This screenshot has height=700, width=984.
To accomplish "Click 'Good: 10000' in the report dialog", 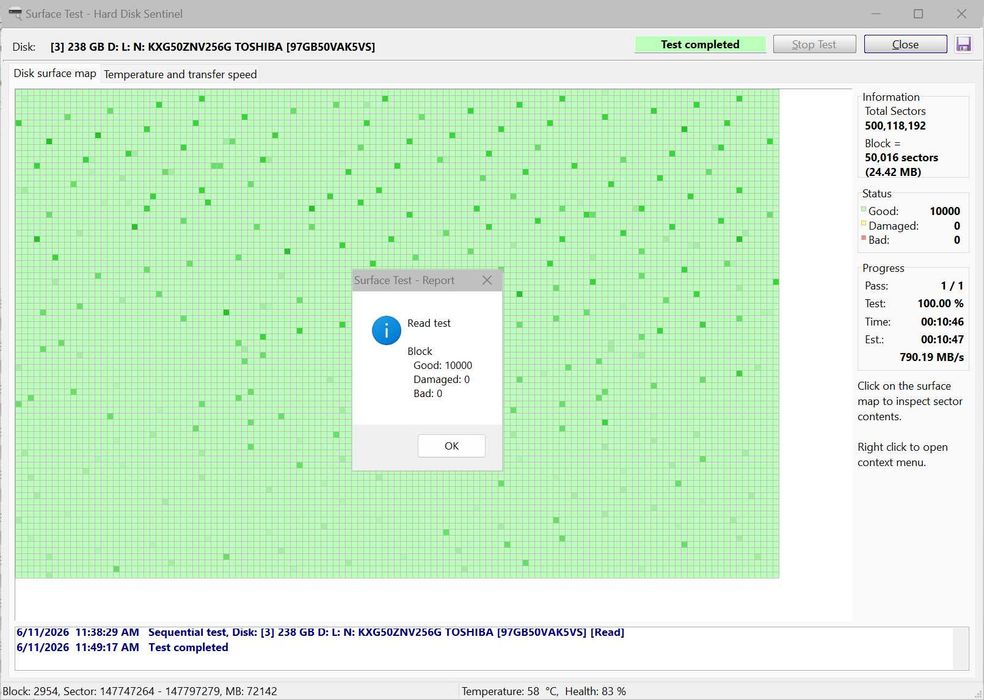I will coord(442,365).
